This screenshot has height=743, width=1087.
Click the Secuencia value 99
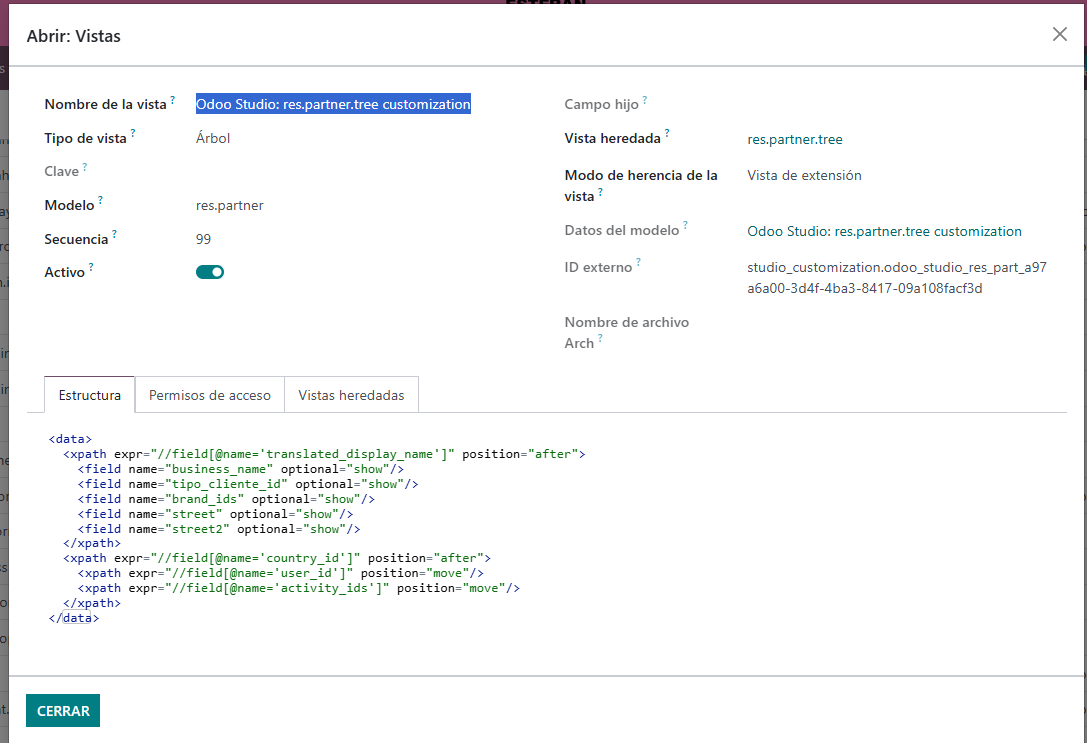pyautogui.click(x=204, y=240)
